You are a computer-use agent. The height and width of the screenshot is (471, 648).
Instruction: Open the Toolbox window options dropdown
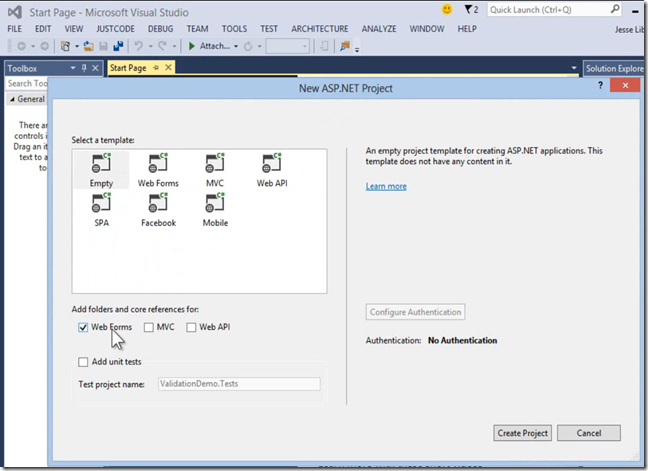tap(73, 68)
